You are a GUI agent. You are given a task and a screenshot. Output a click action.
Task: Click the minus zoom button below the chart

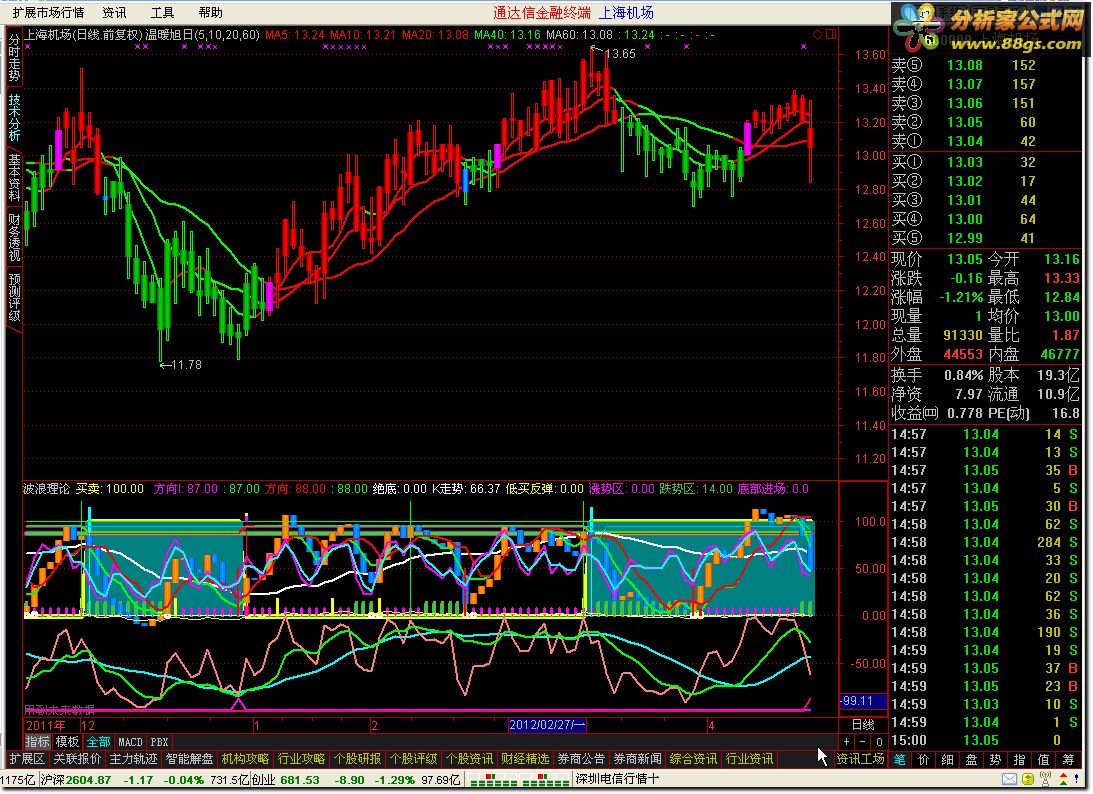click(x=863, y=742)
